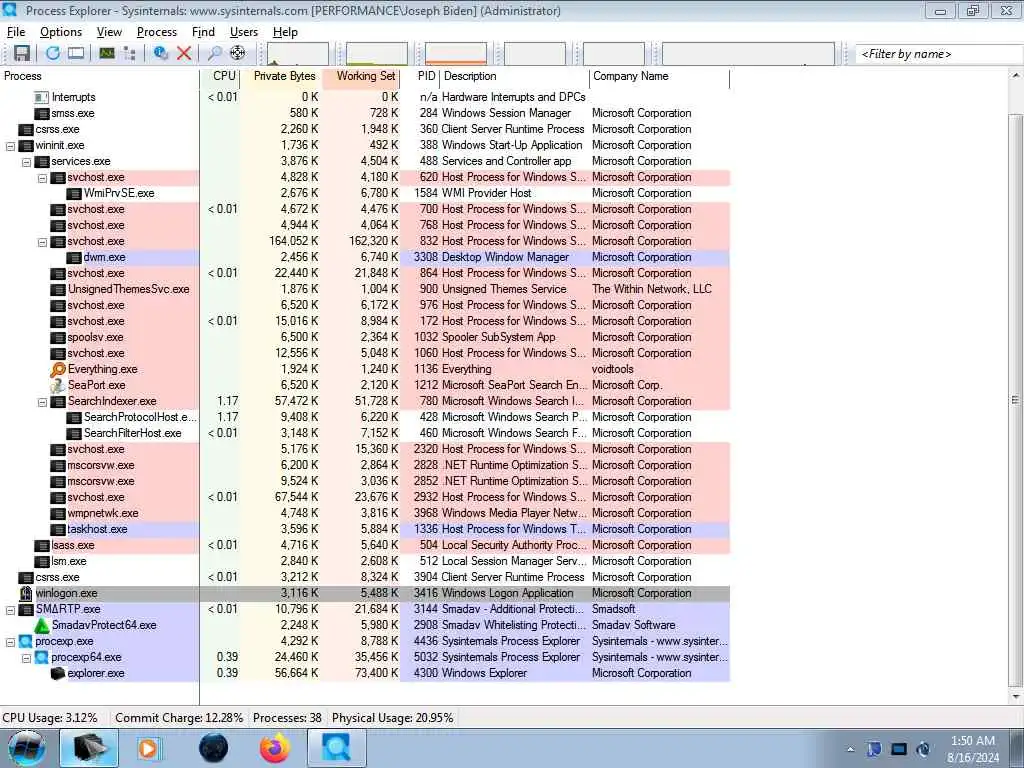Toggle the lower pane view icon
Screen dimensions: 1024x768
point(76,54)
